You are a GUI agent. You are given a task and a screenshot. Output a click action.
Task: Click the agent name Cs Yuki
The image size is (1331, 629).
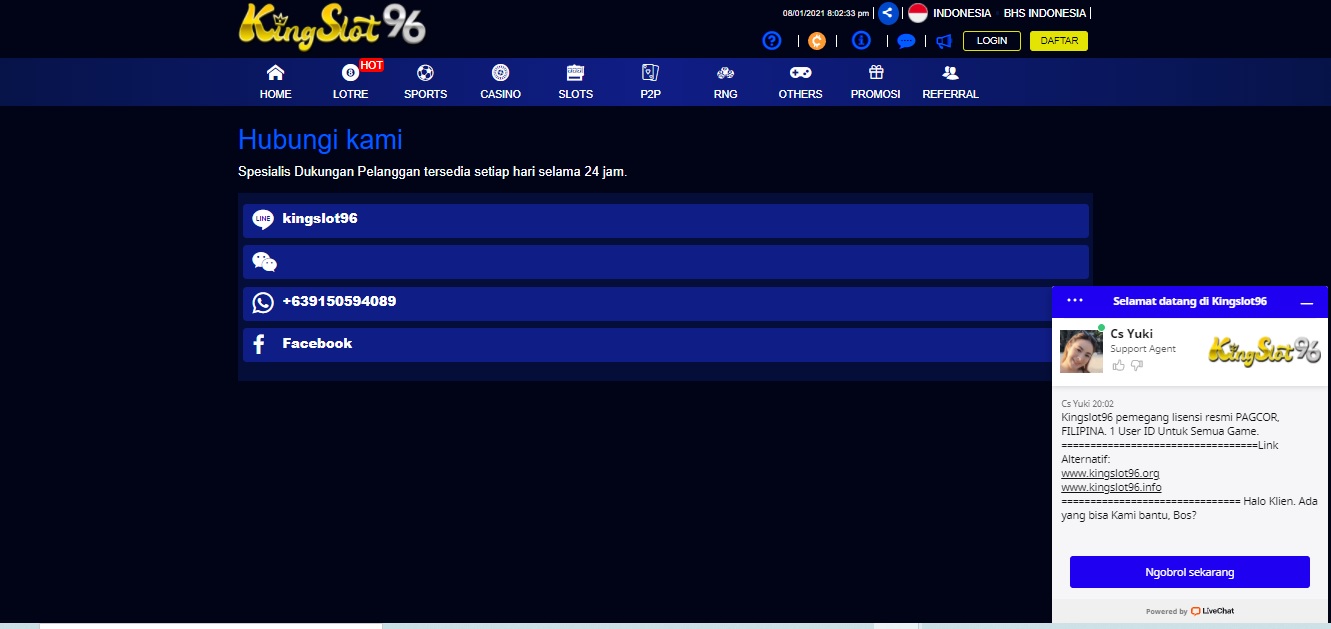(1132, 333)
